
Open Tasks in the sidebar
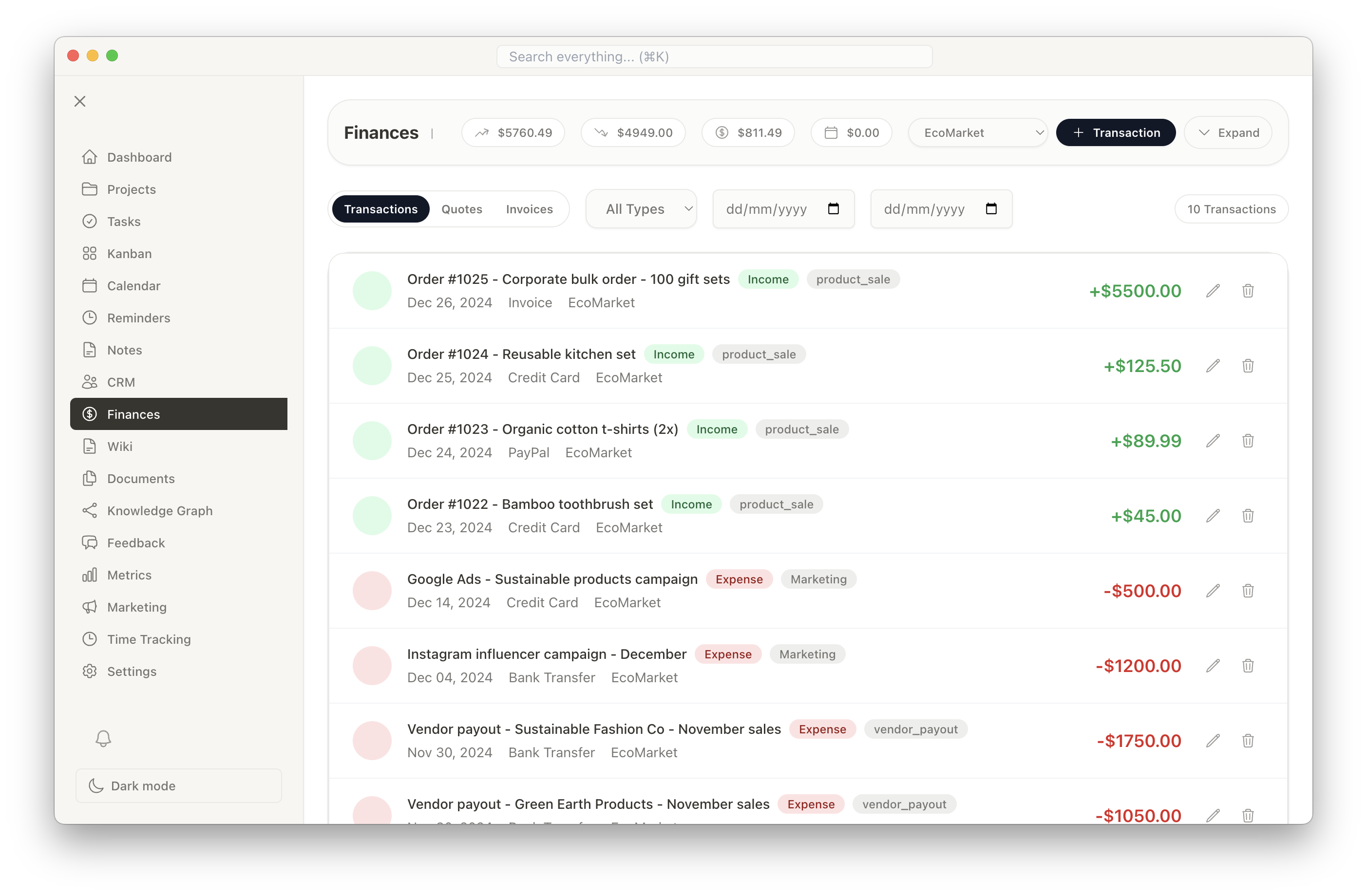pyautogui.click(x=179, y=221)
